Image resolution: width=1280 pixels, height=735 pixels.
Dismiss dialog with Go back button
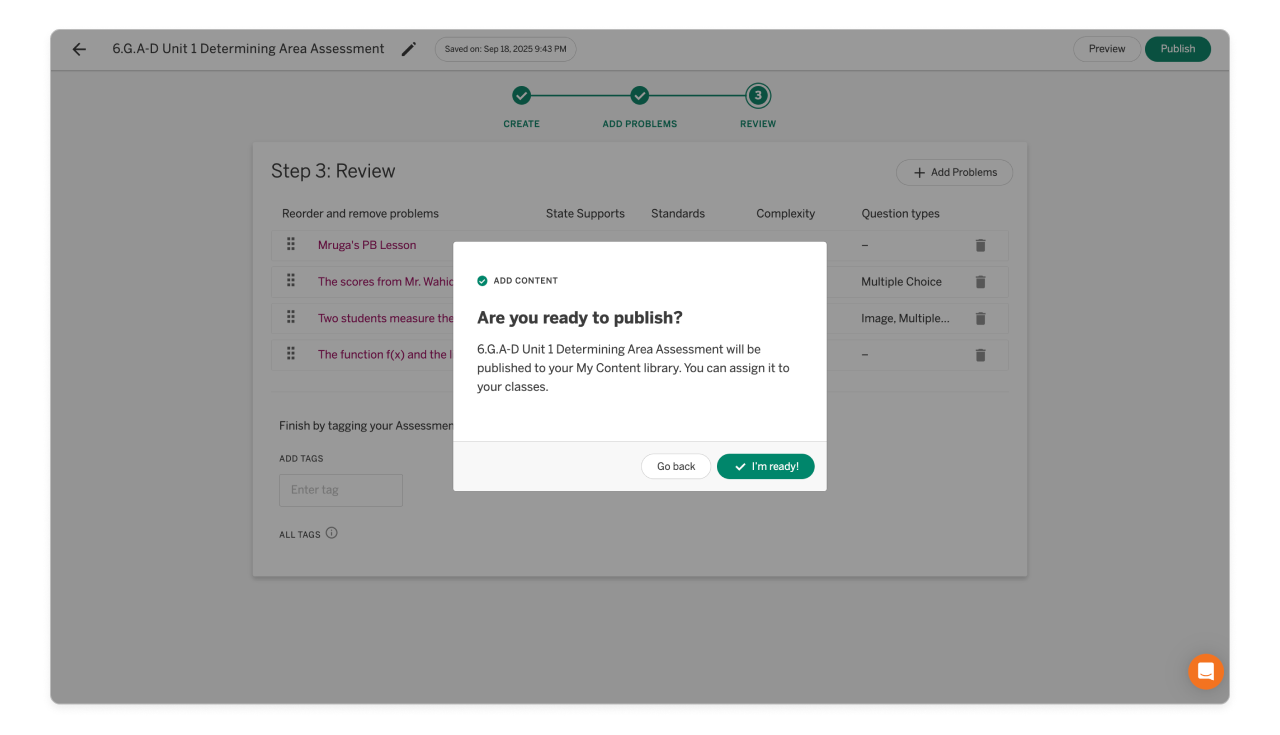point(676,466)
